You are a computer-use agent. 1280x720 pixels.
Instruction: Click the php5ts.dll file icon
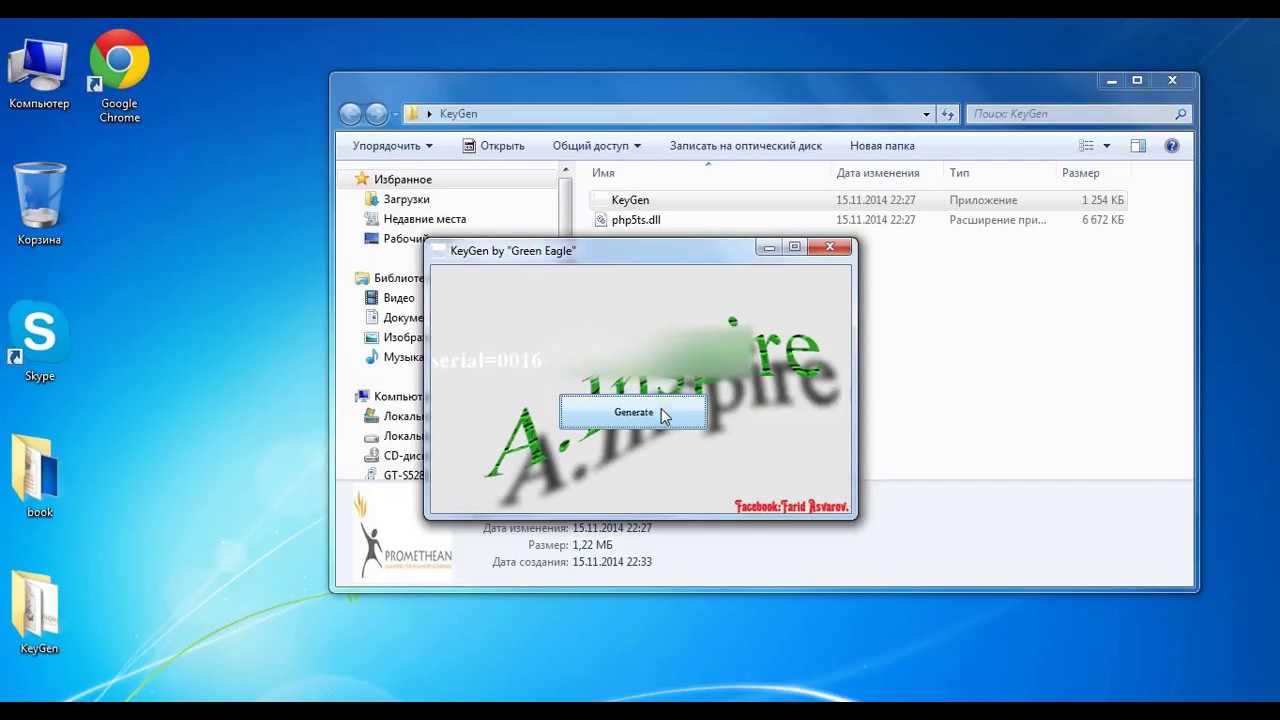[x=600, y=220]
